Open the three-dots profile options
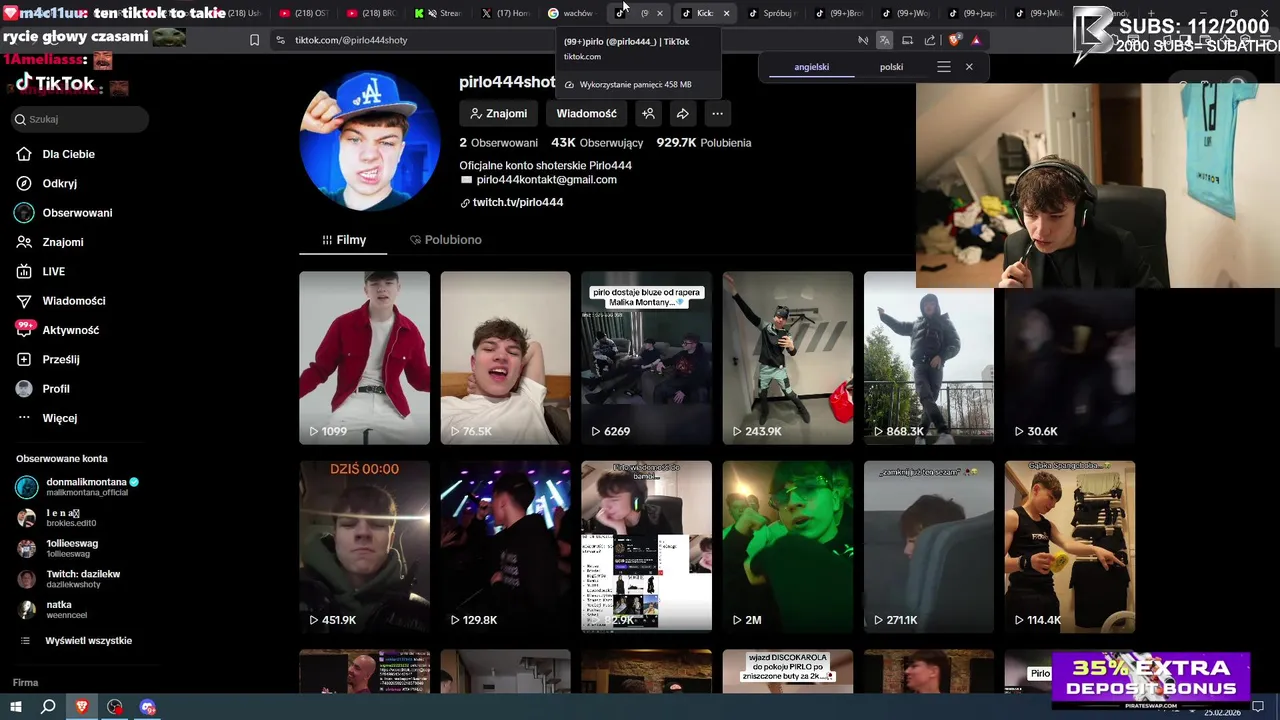Screen dimensions: 1280x720 [717, 114]
